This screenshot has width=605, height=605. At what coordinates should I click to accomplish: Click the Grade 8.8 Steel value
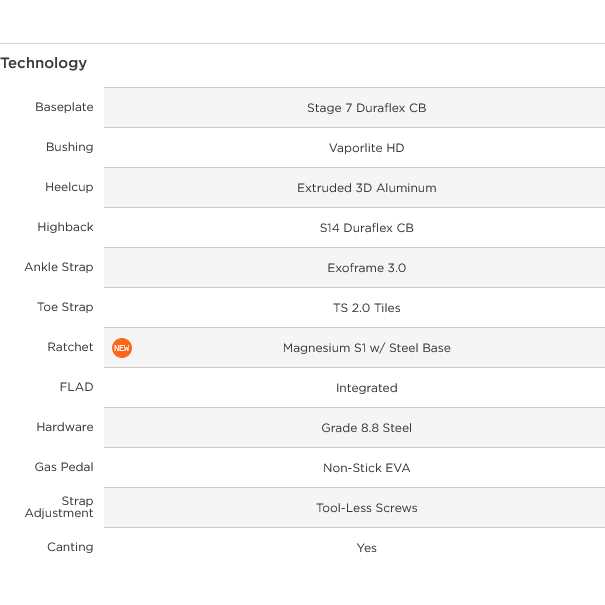click(367, 428)
